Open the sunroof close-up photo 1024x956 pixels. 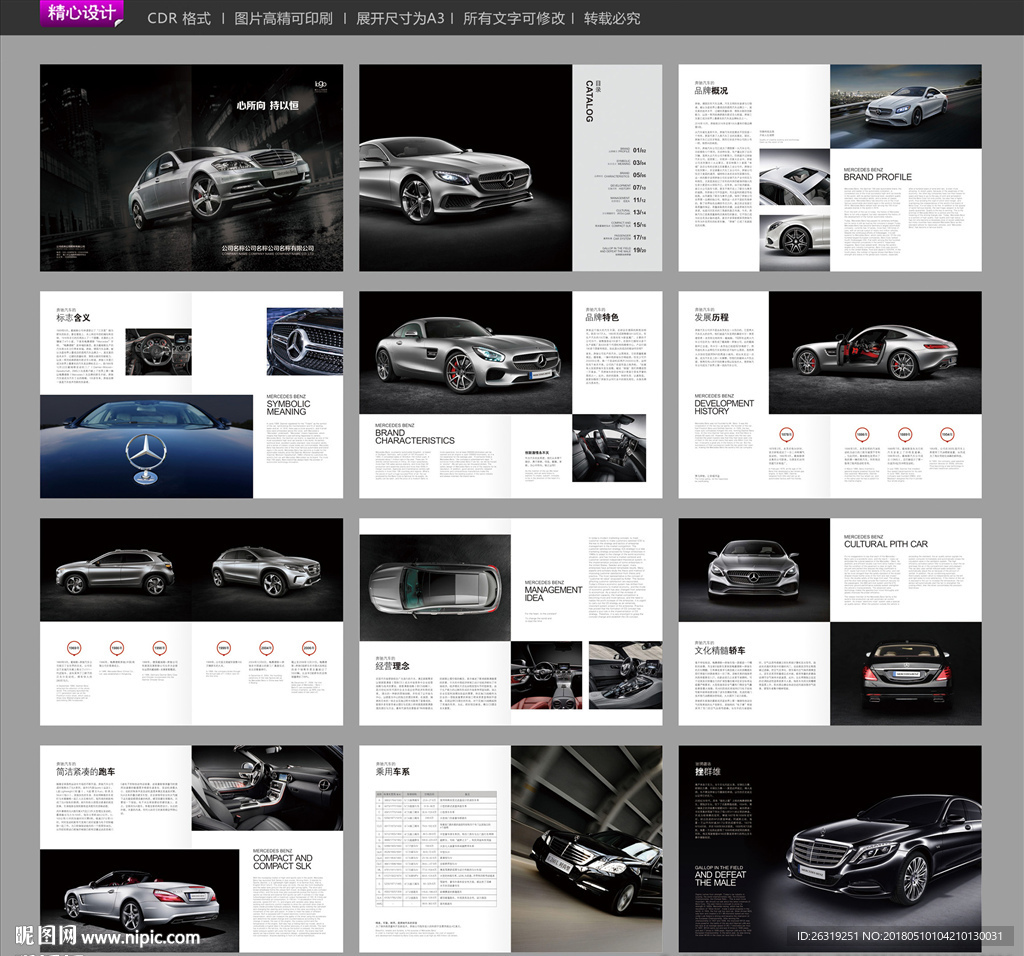[x=794, y=177]
